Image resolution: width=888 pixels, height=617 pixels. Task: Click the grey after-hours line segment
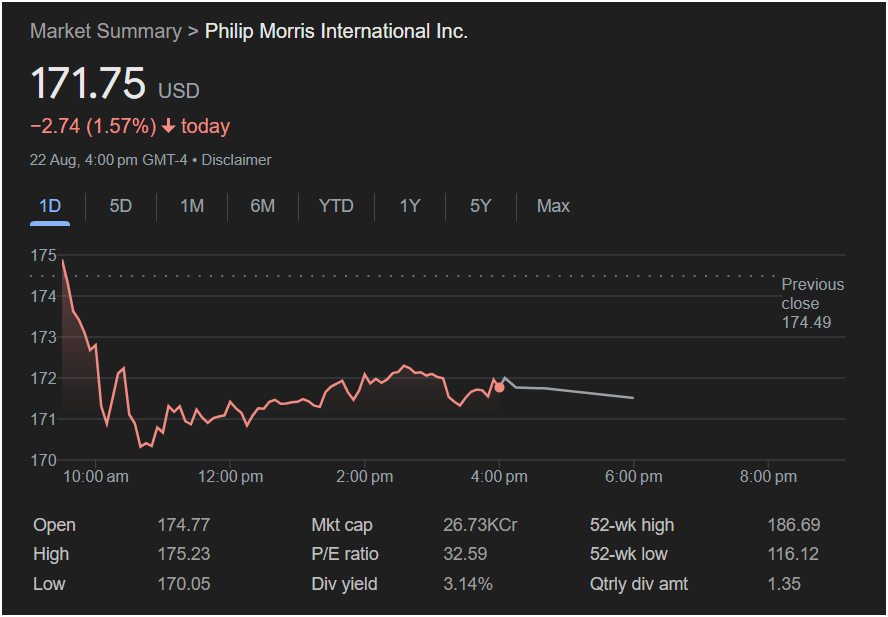580,392
